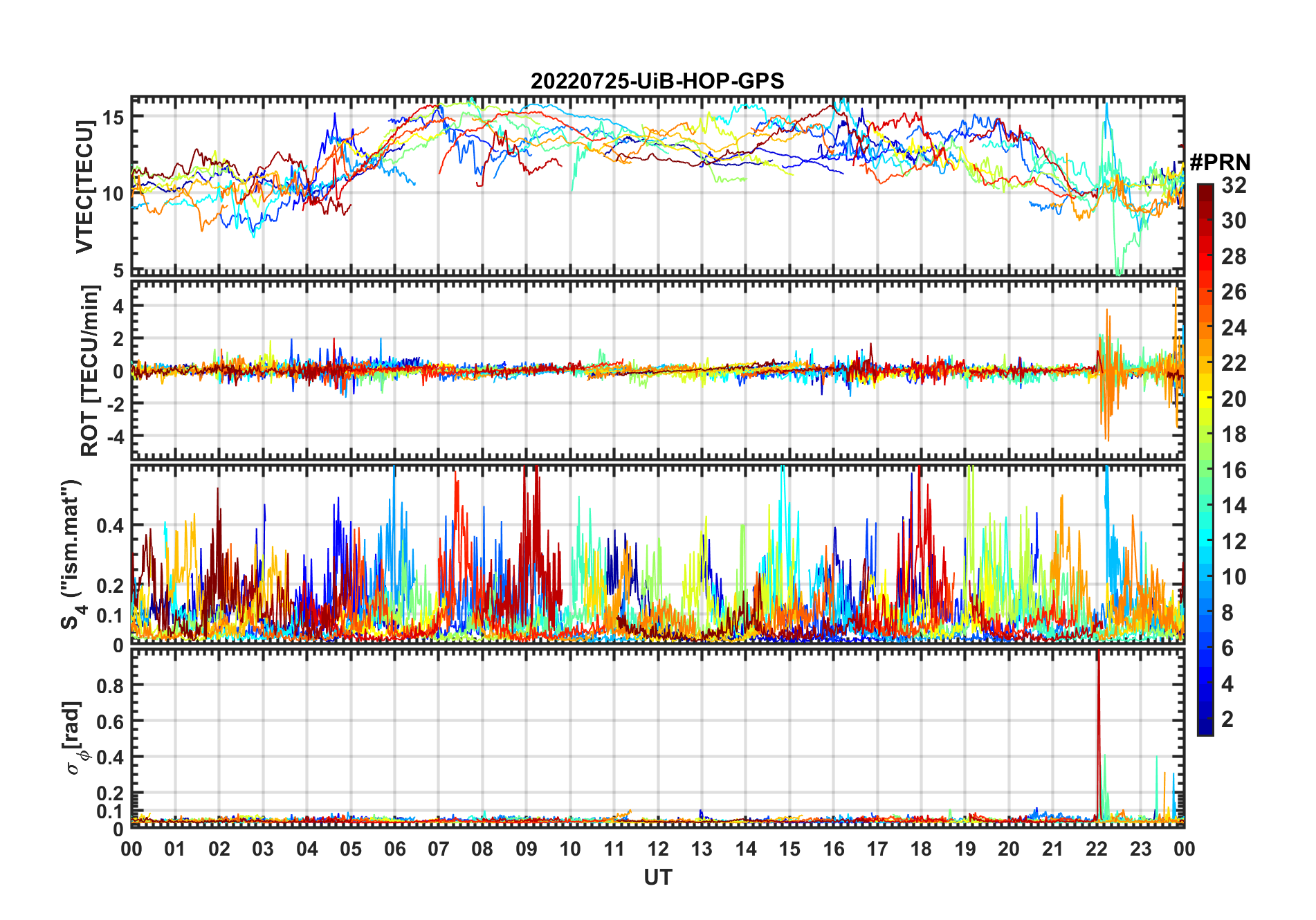Click the ROT [TECU/min] y-axis label

click(90, 371)
